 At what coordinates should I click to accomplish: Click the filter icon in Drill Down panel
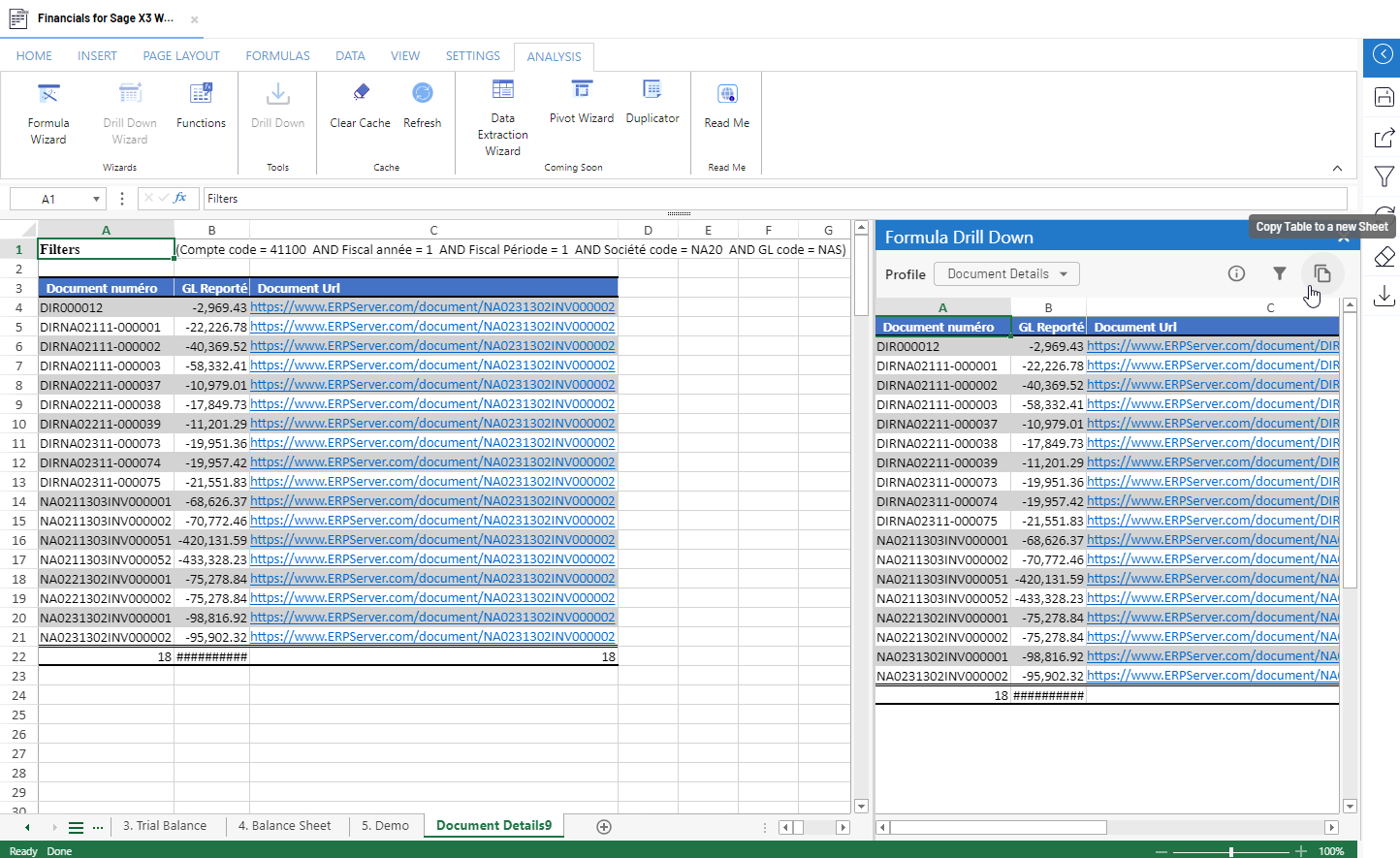[1279, 273]
